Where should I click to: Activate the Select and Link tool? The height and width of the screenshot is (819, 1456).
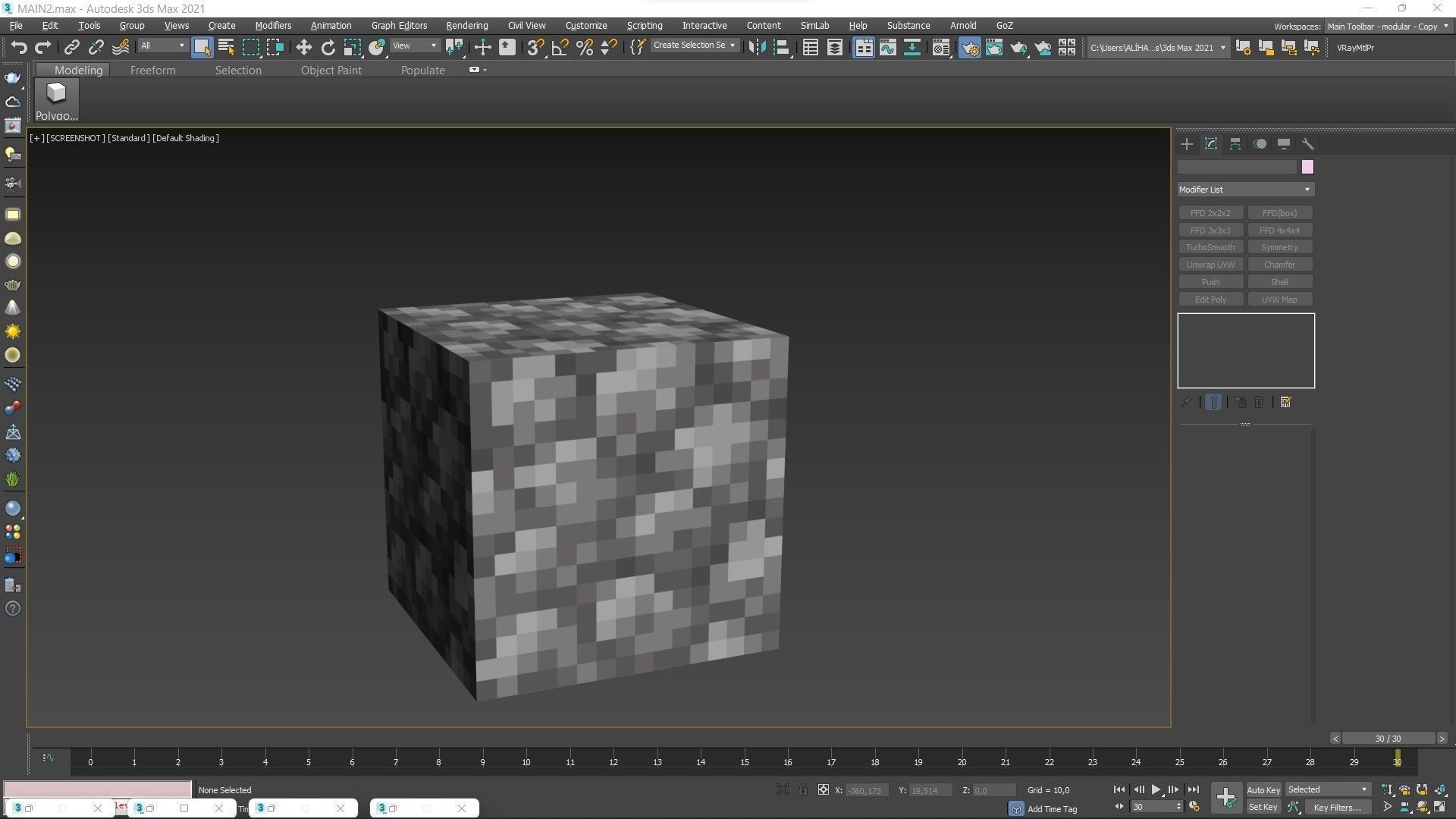pos(71,47)
